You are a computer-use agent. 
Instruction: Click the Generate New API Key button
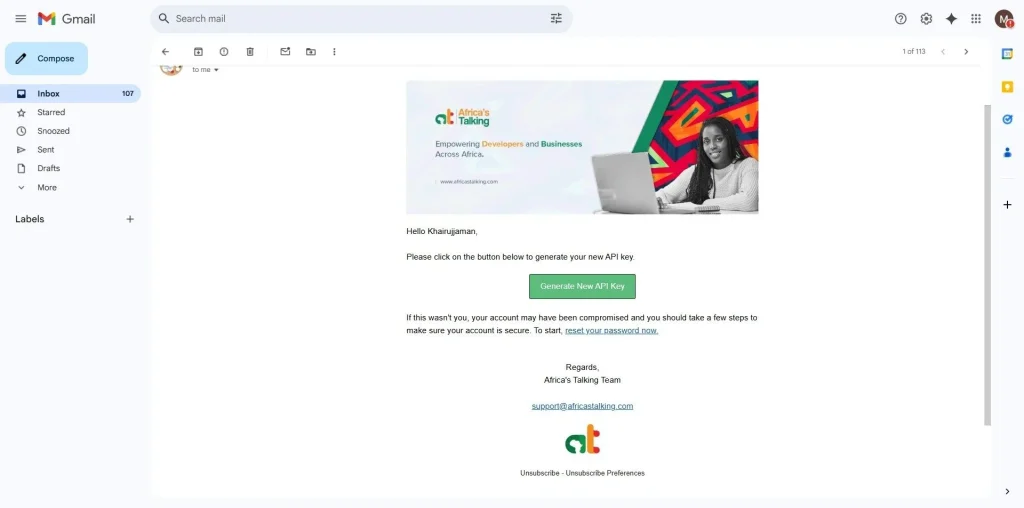[x=582, y=287]
